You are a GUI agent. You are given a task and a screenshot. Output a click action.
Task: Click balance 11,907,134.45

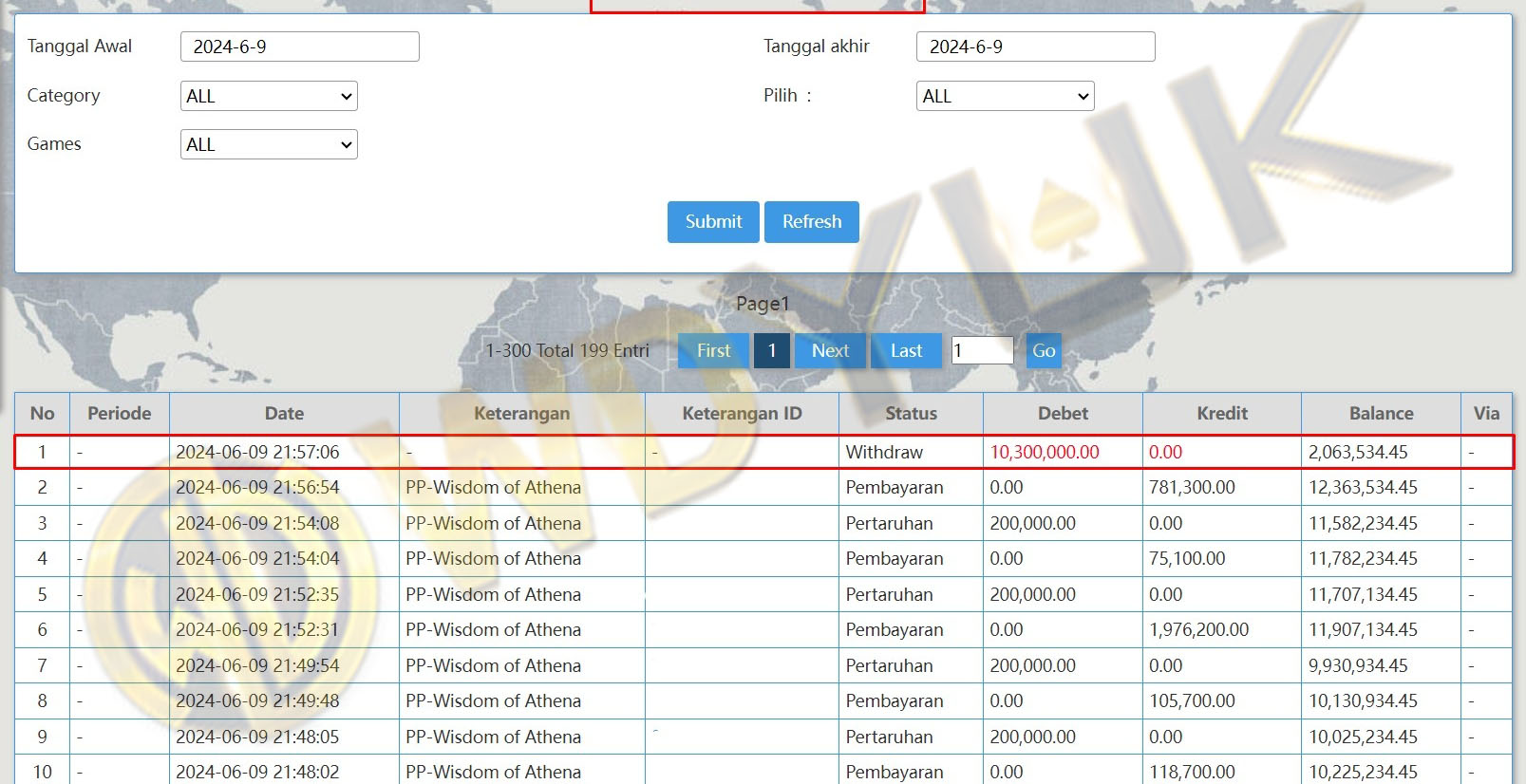tap(1363, 630)
